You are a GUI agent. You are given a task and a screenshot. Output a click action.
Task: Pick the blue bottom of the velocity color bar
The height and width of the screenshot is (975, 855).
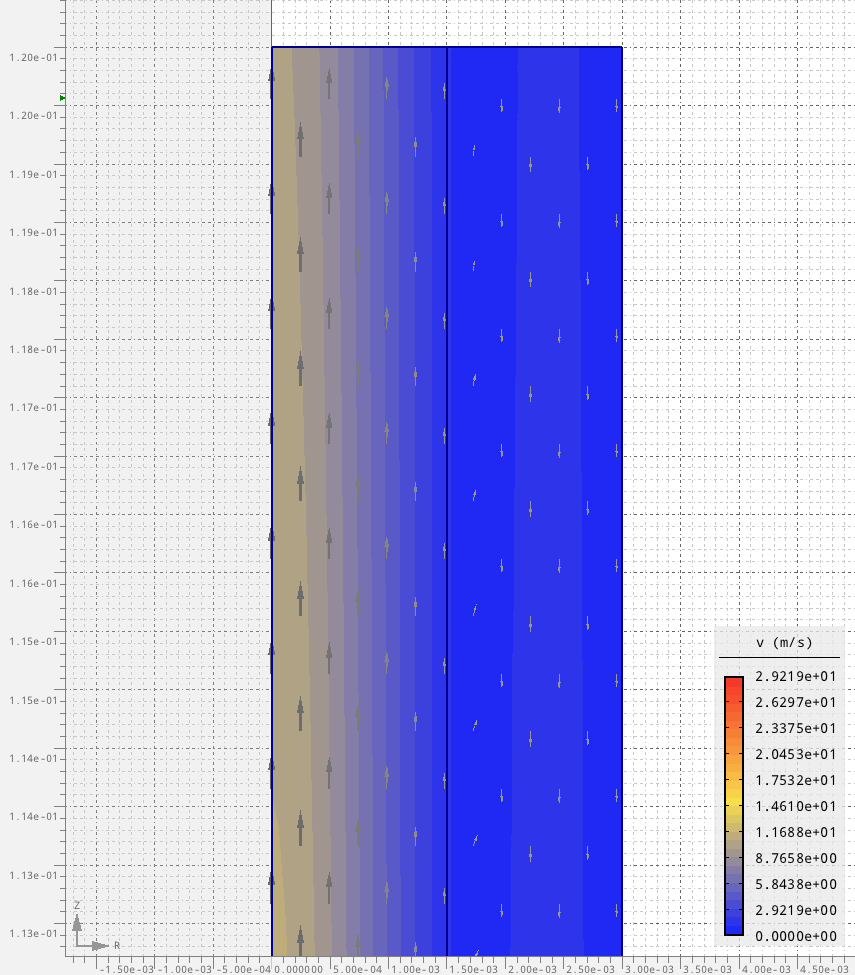coord(734,926)
